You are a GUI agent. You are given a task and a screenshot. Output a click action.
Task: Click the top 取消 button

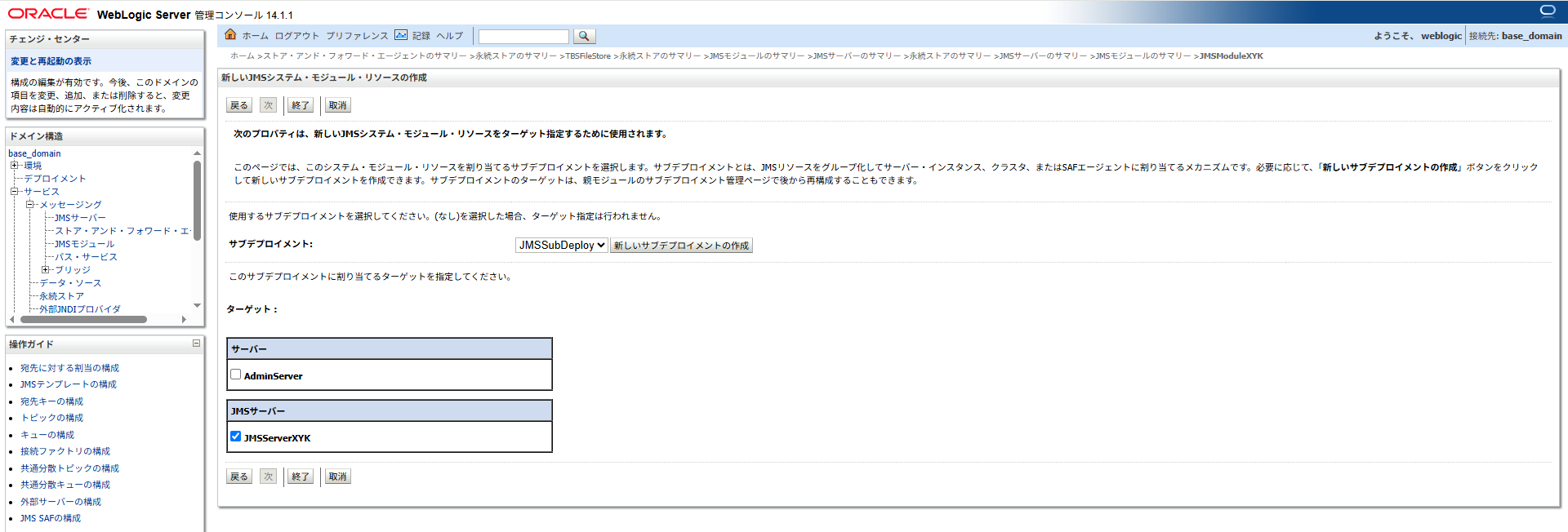(337, 105)
